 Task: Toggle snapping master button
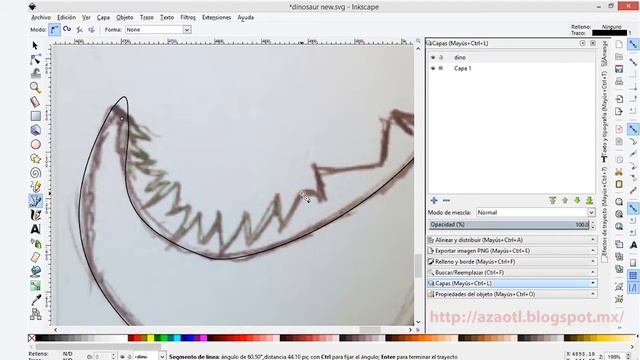click(633, 44)
